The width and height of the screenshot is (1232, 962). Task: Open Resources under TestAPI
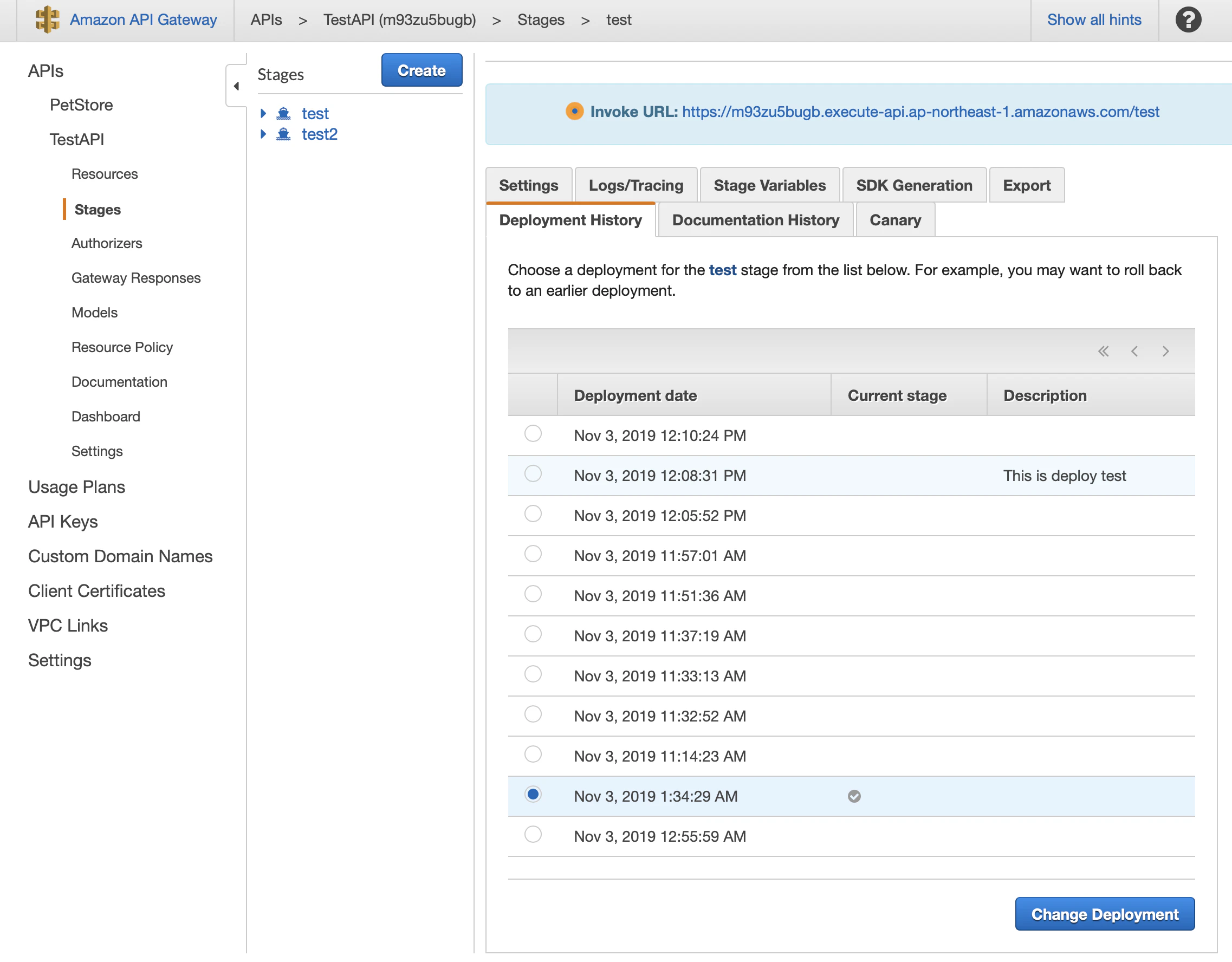(105, 174)
